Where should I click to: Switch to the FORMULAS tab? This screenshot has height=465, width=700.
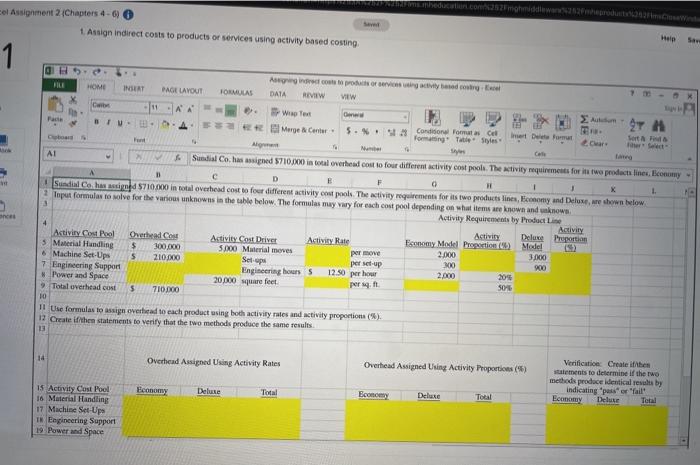tap(236, 92)
